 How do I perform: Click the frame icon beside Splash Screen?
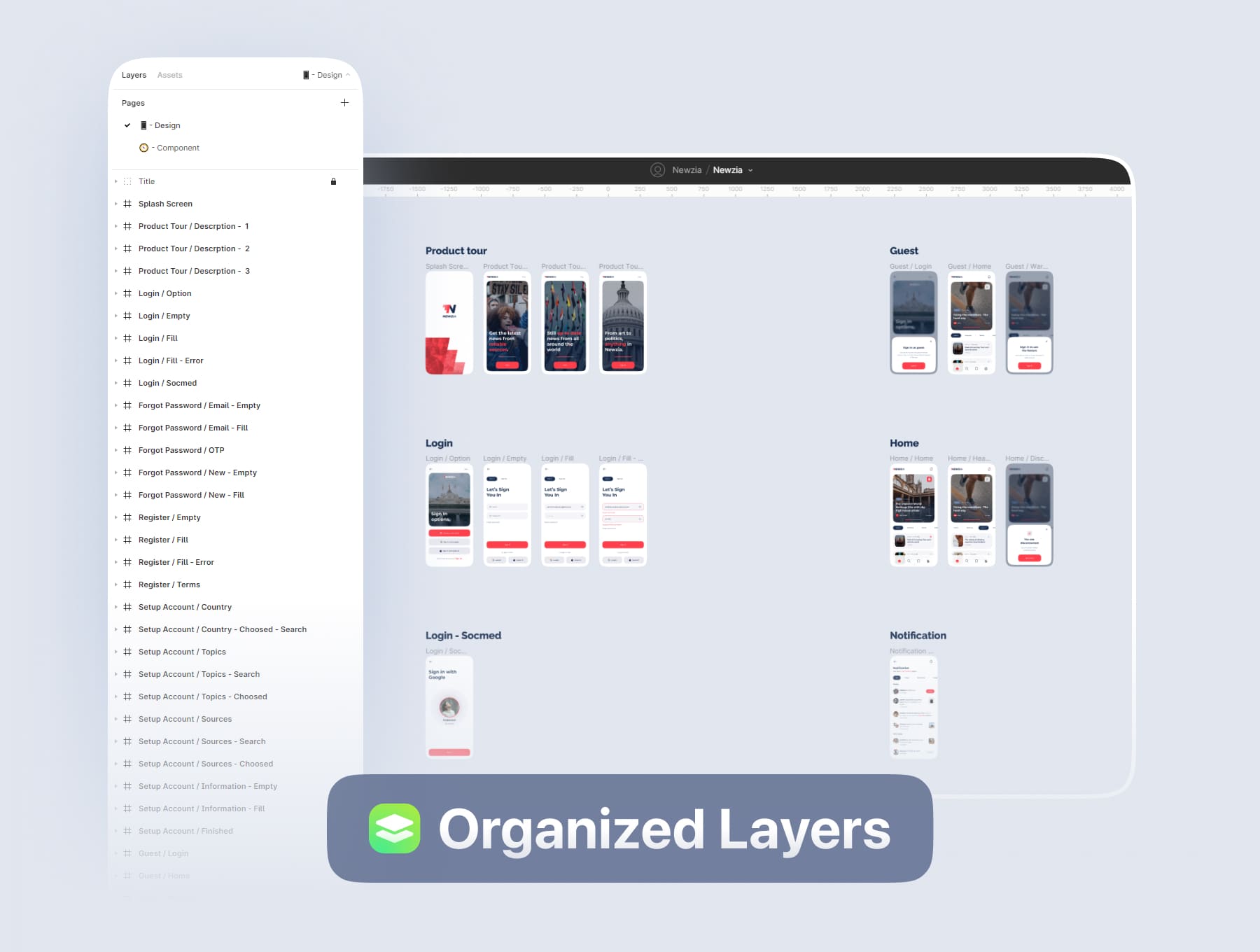coord(127,204)
